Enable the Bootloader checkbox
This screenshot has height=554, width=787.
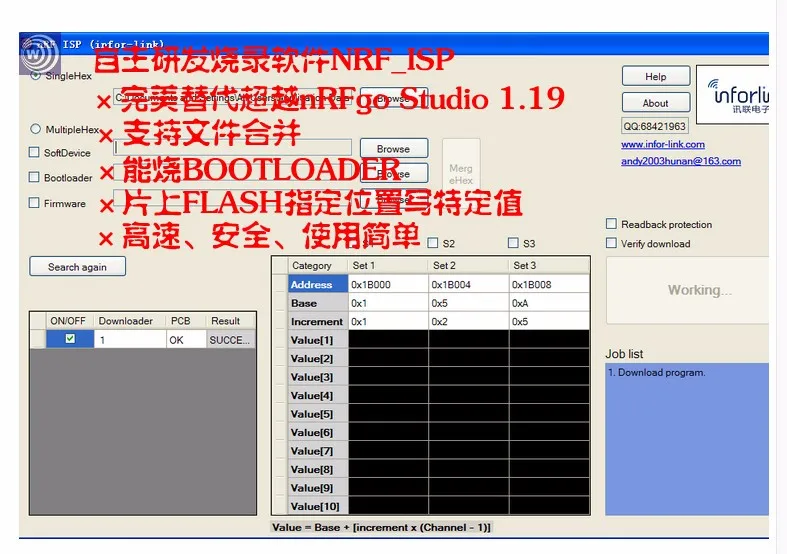click(x=34, y=177)
